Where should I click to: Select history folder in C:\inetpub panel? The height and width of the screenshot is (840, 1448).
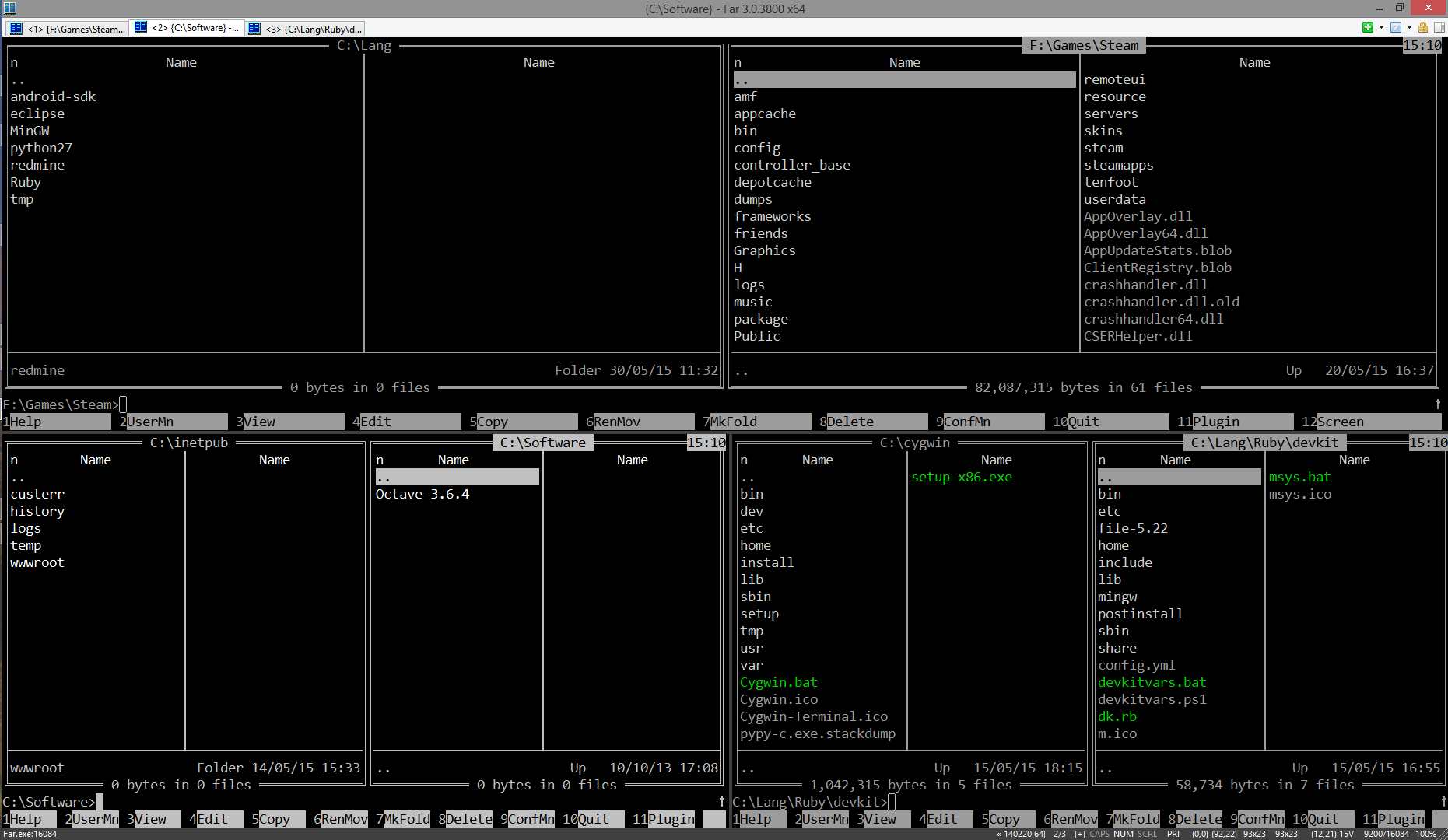37,511
